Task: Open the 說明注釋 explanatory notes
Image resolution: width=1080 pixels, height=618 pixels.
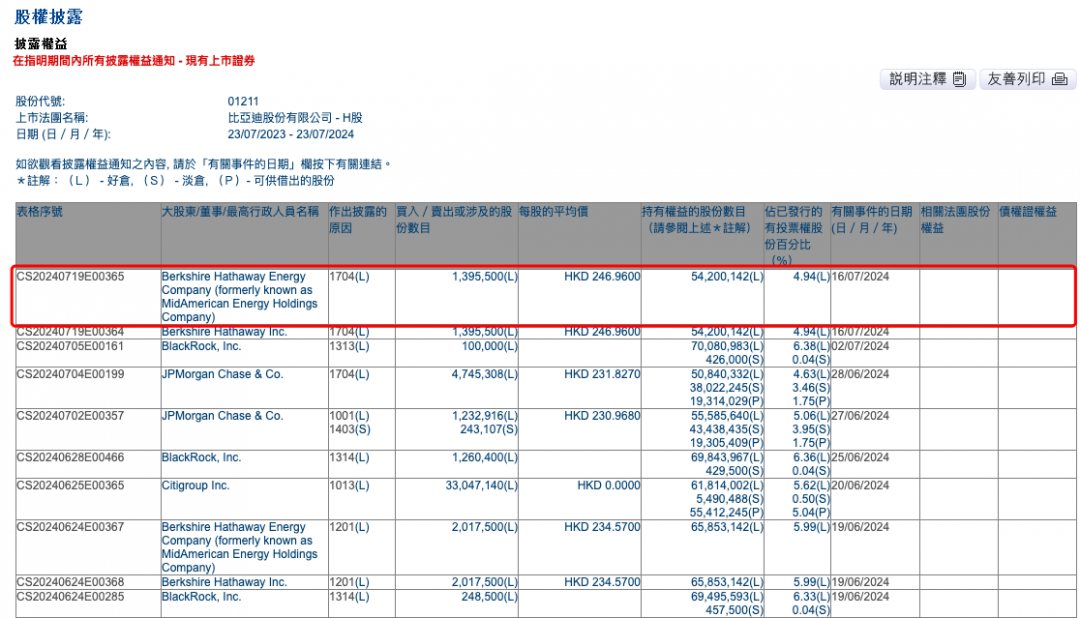Action: (x=920, y=79)
